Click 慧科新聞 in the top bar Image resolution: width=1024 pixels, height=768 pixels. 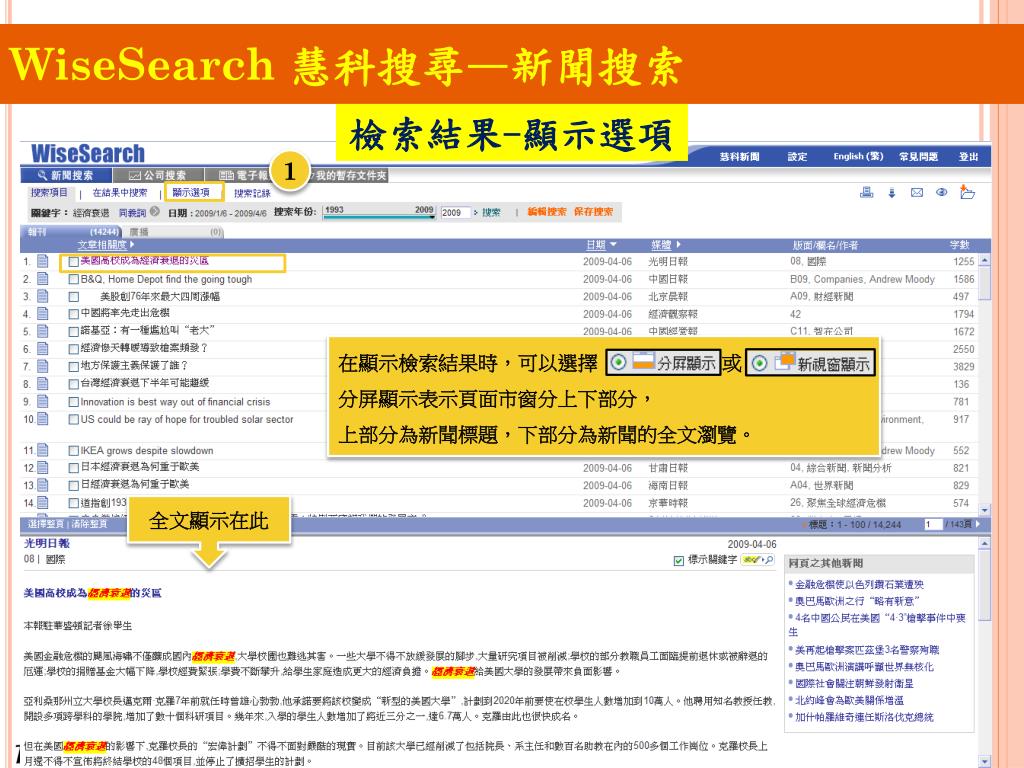pyautogui.click(x=739, y=157)
